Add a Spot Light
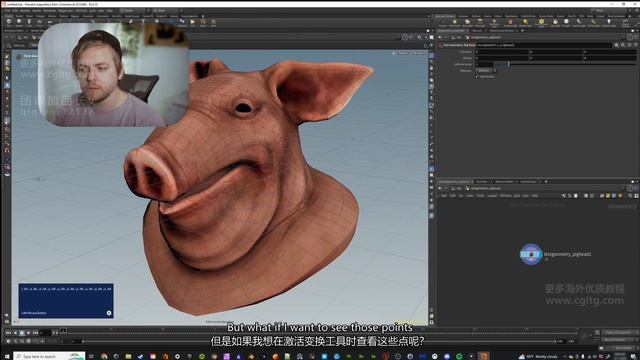The width and height of the screenshot is (640, 360). tap(467, 23)
